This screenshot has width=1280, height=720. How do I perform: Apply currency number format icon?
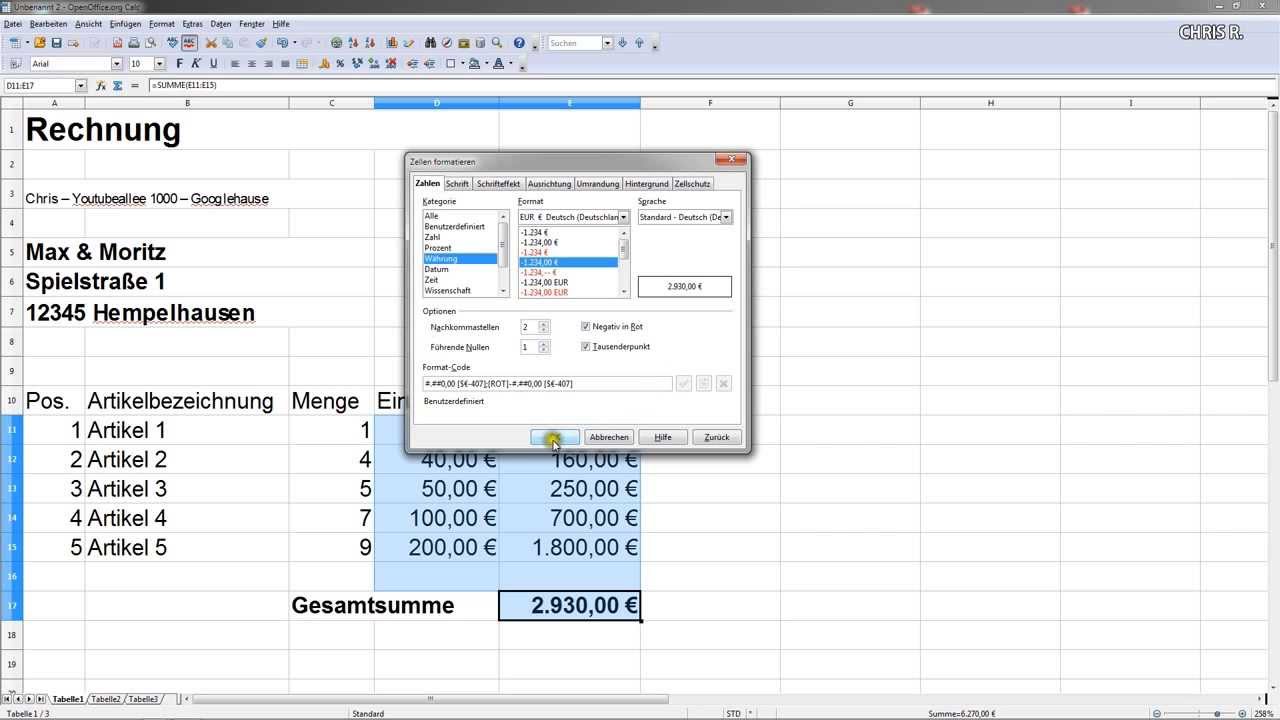[323, 63]
